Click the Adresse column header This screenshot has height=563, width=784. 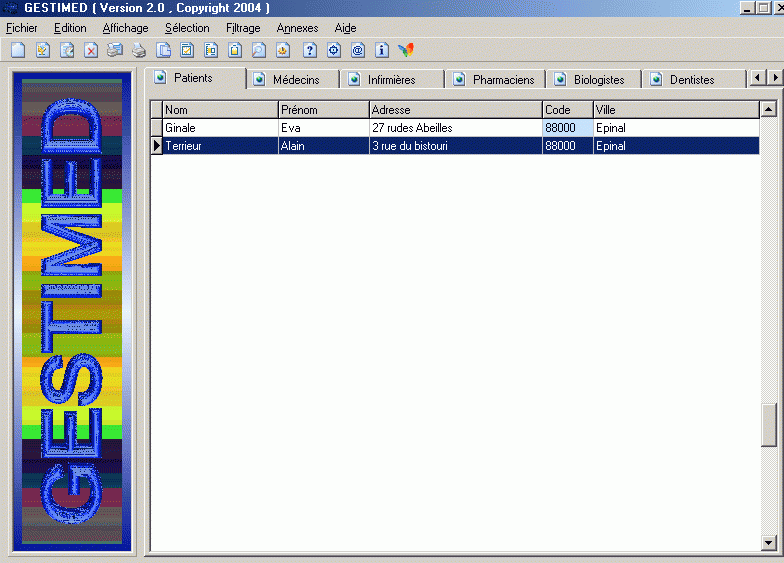point(456,110)
